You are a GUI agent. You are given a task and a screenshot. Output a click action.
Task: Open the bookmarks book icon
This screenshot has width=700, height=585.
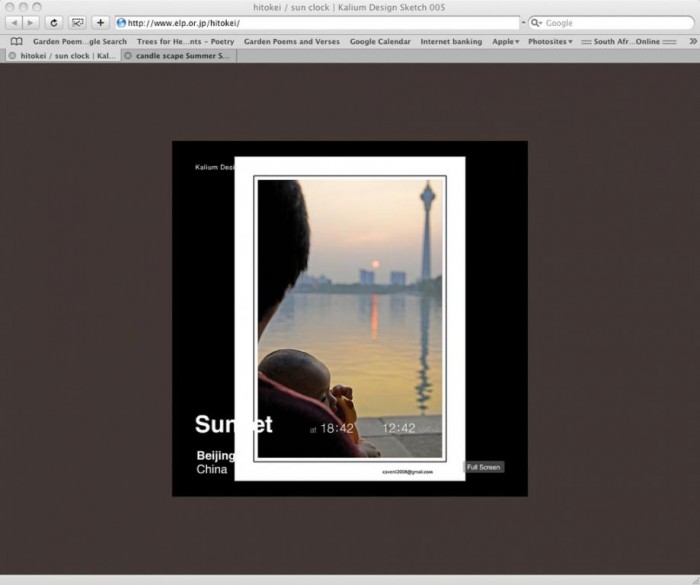pyautogui.click(x=16, y=42)
